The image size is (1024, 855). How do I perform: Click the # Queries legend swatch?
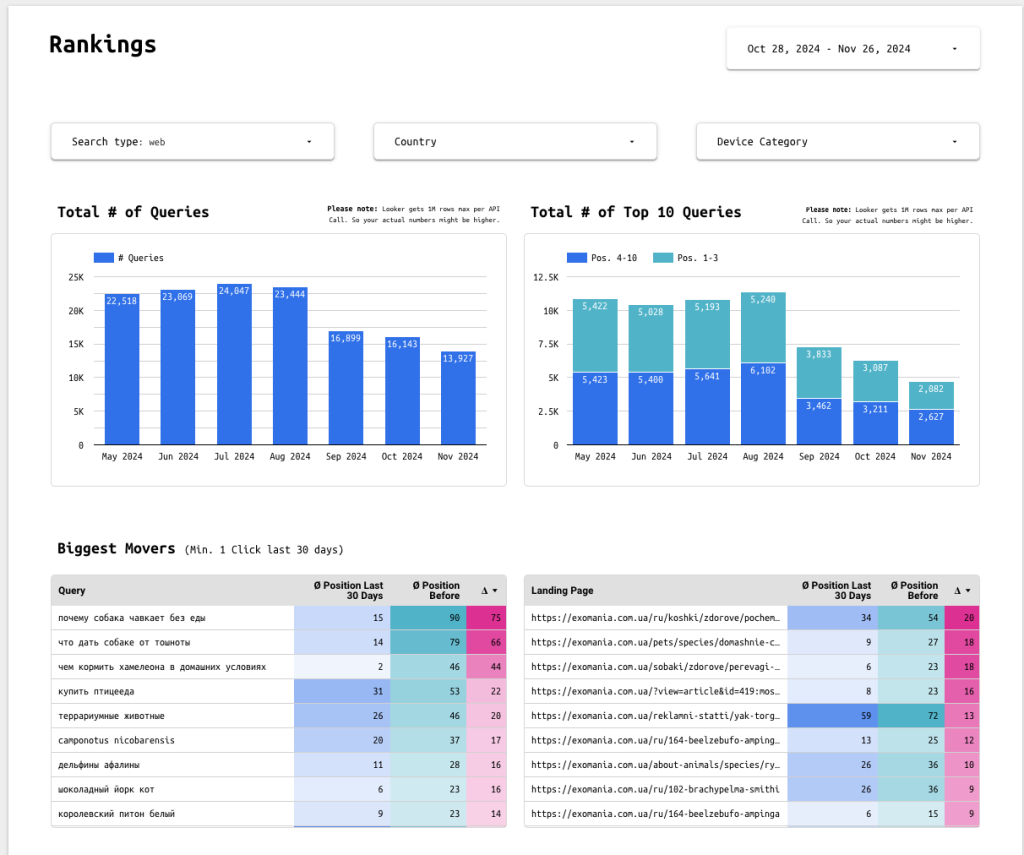tap(103, 258)
